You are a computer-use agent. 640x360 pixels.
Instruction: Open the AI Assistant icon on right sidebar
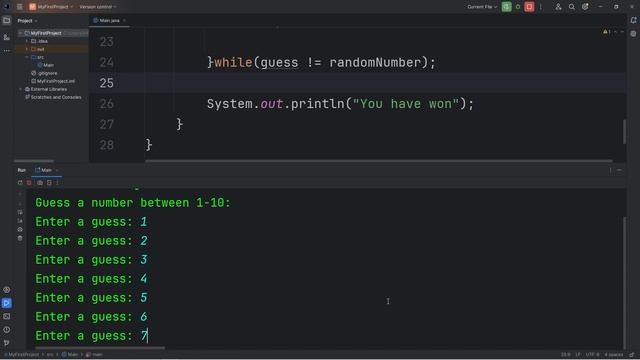[633, 34]
